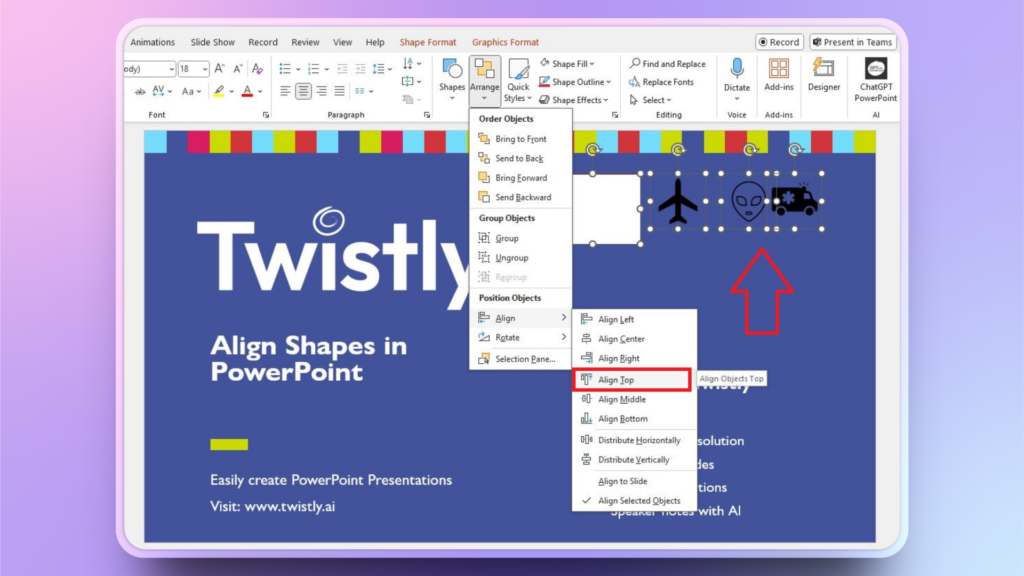Viewport: 1024px width, 576px height.
Task: Switch to Slide Show tab
Action: point(212,42)
